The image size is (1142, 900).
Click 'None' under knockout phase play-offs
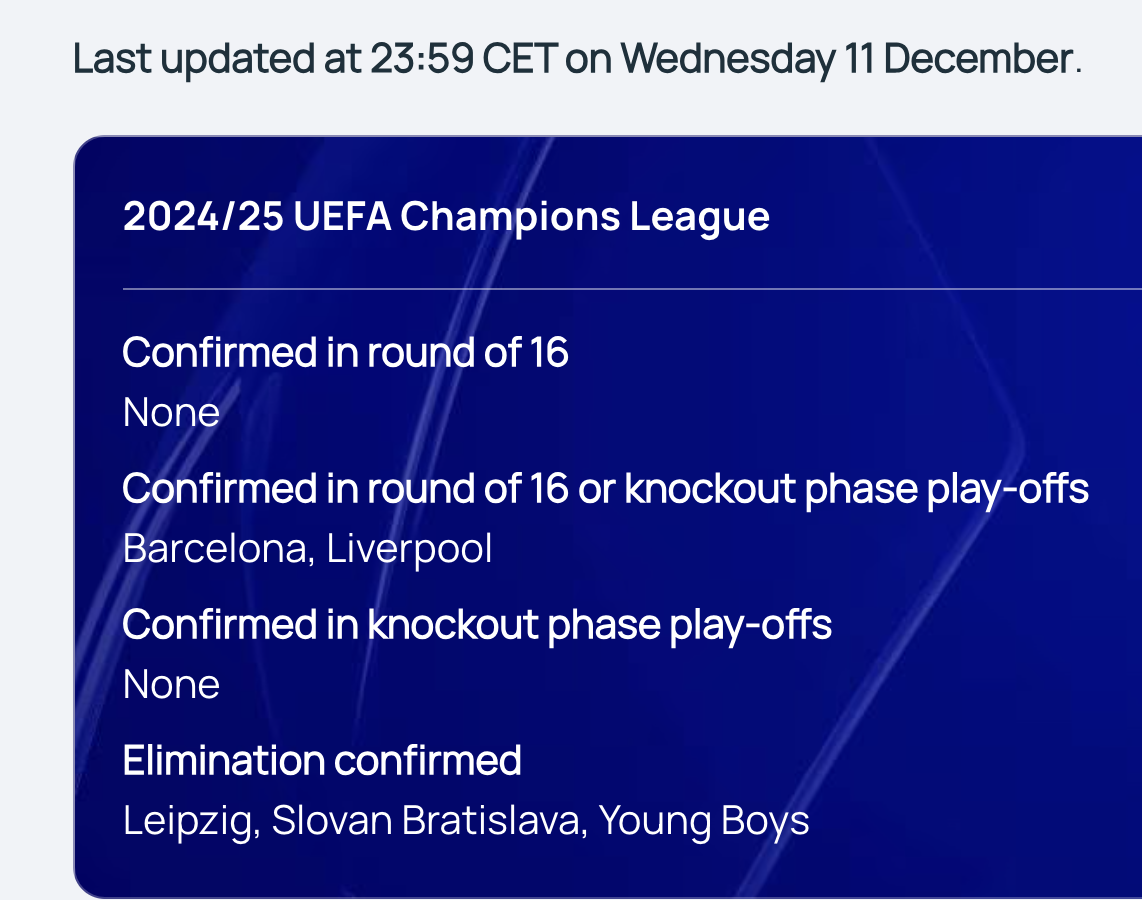(171, 684)
